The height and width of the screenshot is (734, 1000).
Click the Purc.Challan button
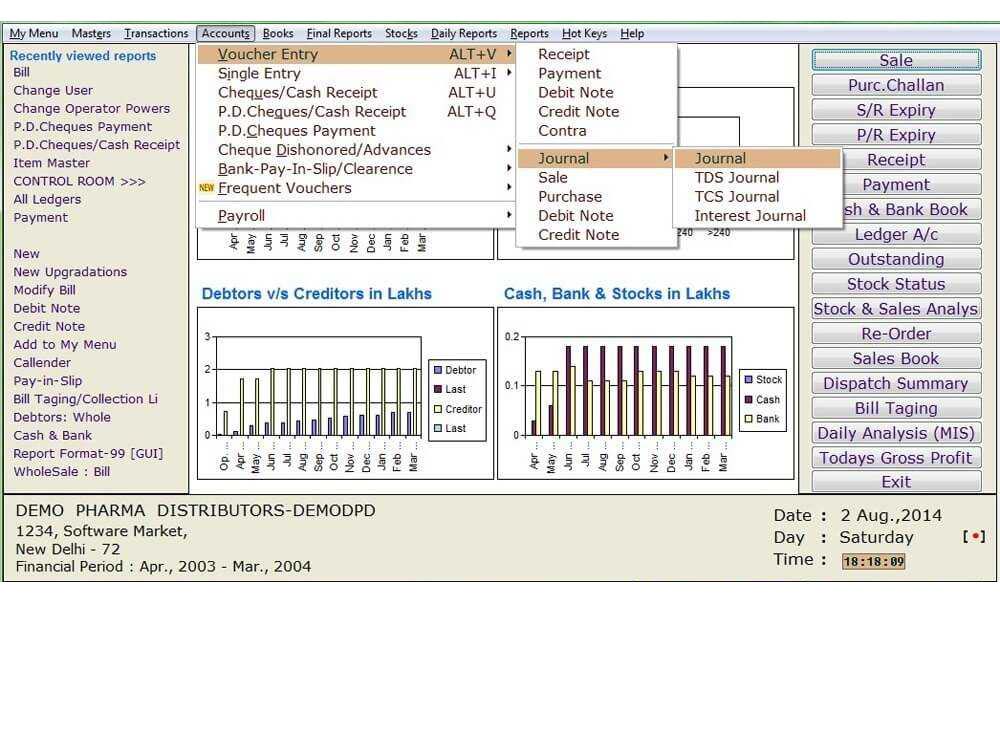coord(896,85)
